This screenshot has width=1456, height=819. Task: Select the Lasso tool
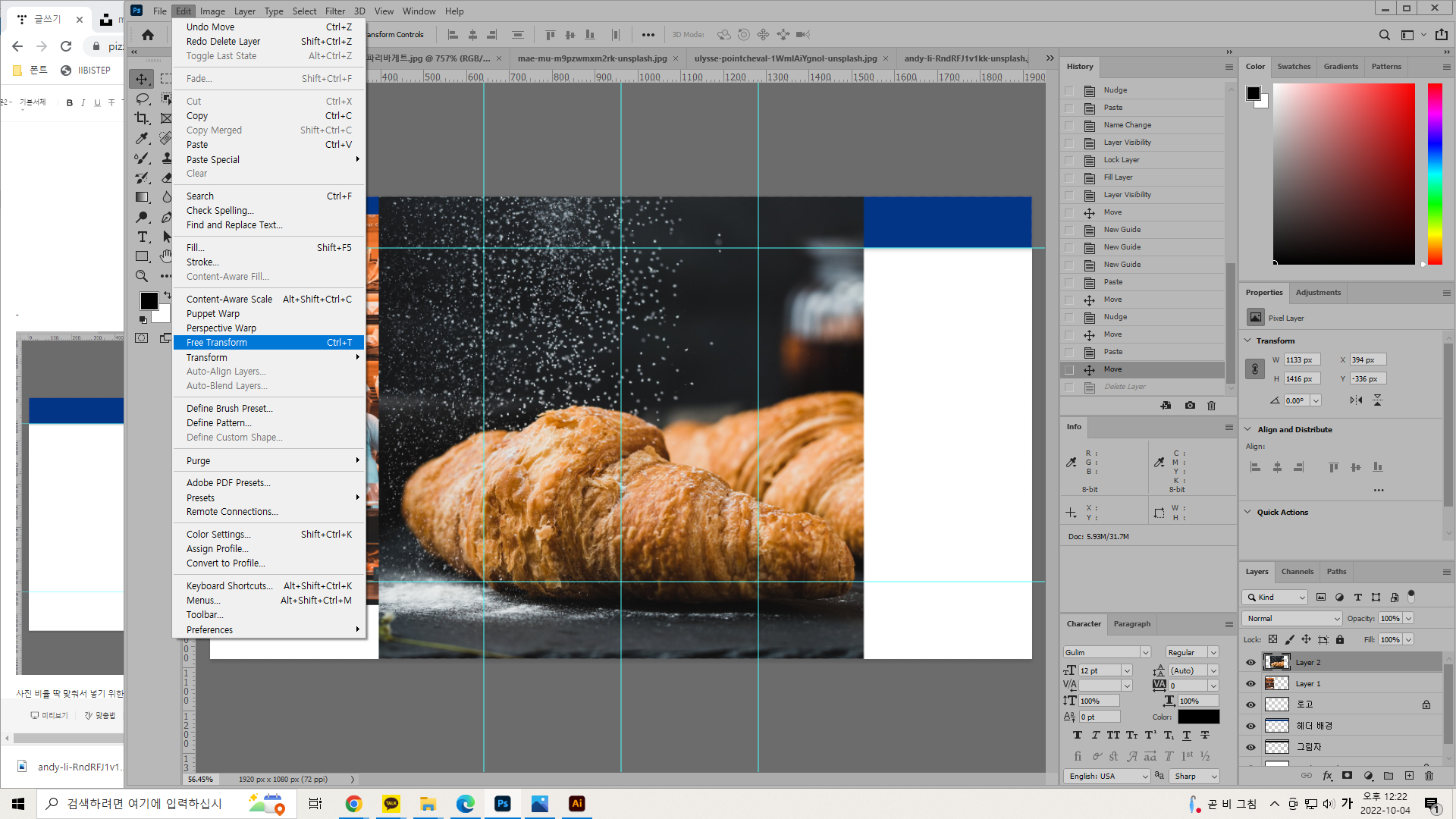(142, 99)
